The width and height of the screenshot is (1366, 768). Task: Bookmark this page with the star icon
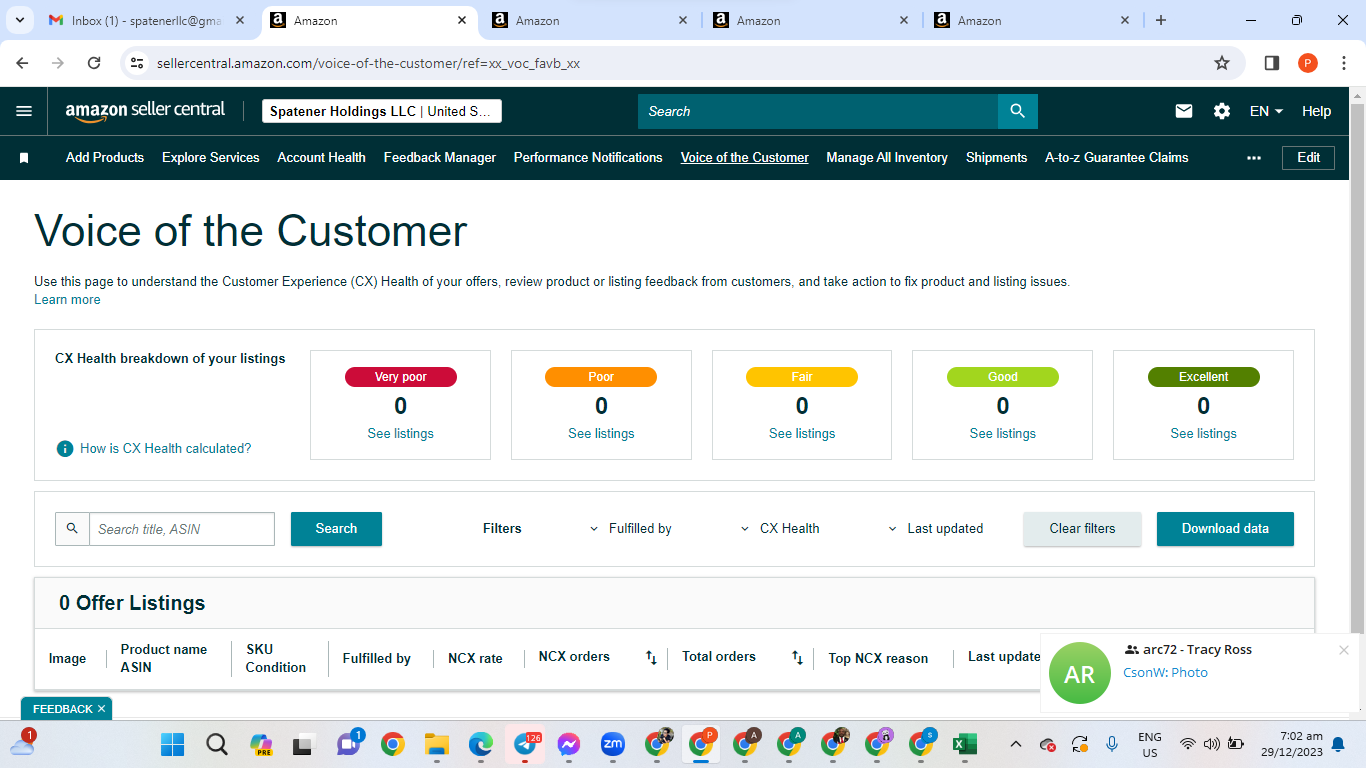tap(1222, 63)
